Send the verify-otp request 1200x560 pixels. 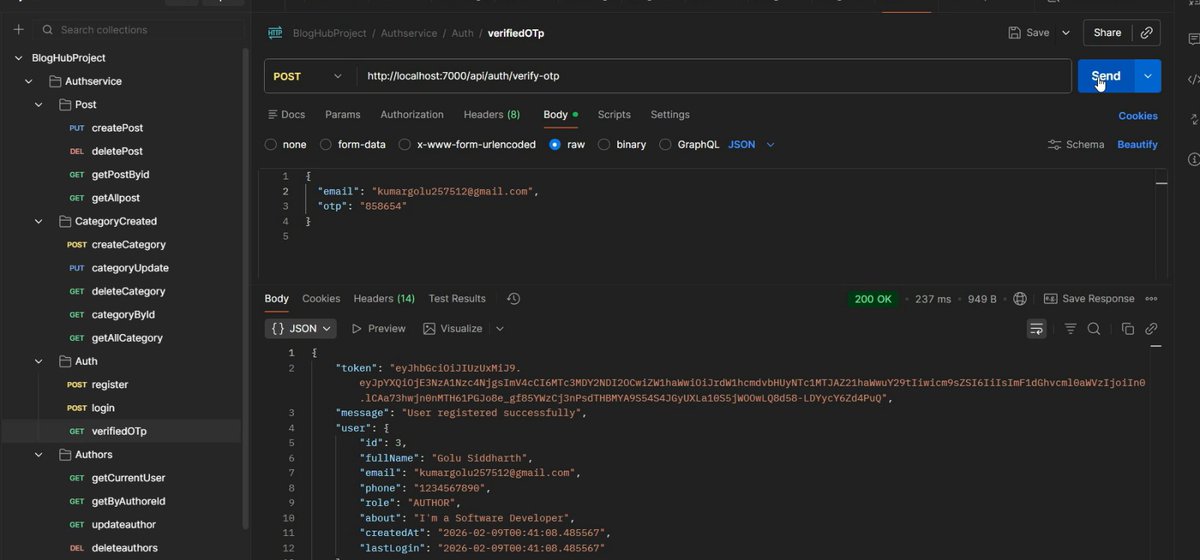[x=1106, y=76]
